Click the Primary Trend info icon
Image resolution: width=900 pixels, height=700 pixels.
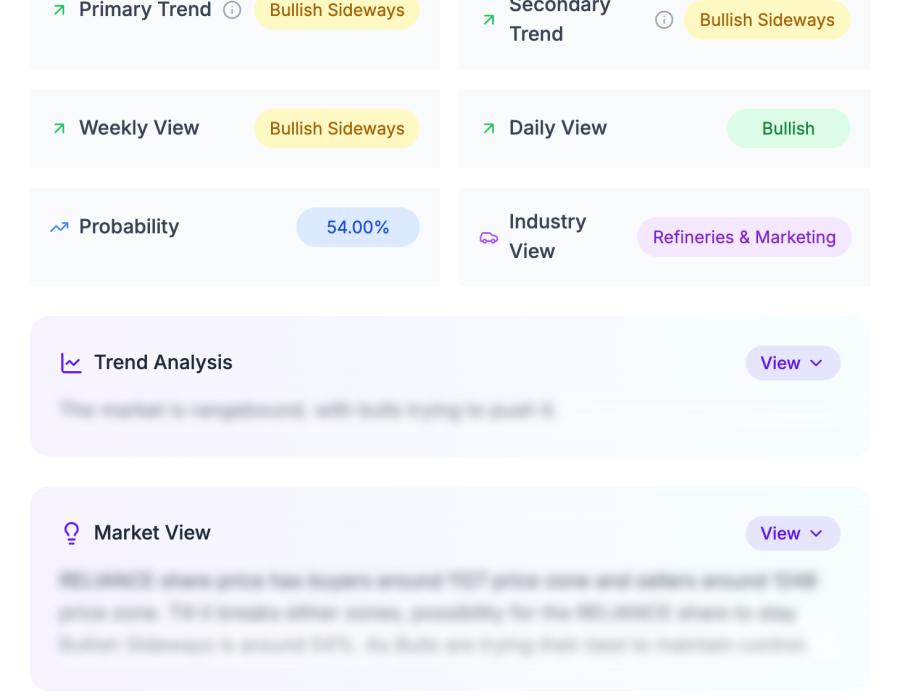click(x=232, y=10)
